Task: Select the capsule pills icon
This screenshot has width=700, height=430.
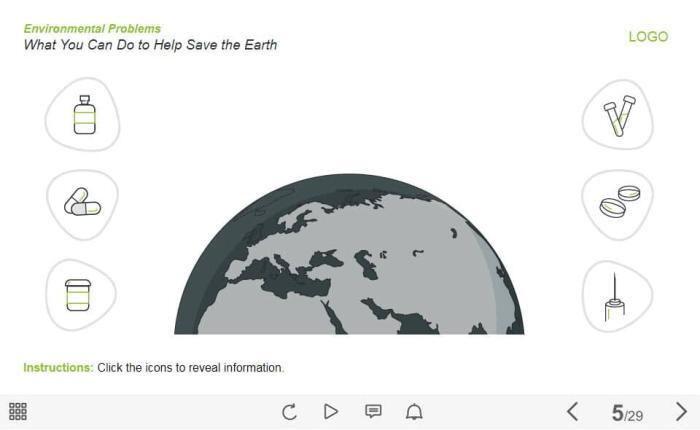Action: pyautogui.click(x=83, y=205)
